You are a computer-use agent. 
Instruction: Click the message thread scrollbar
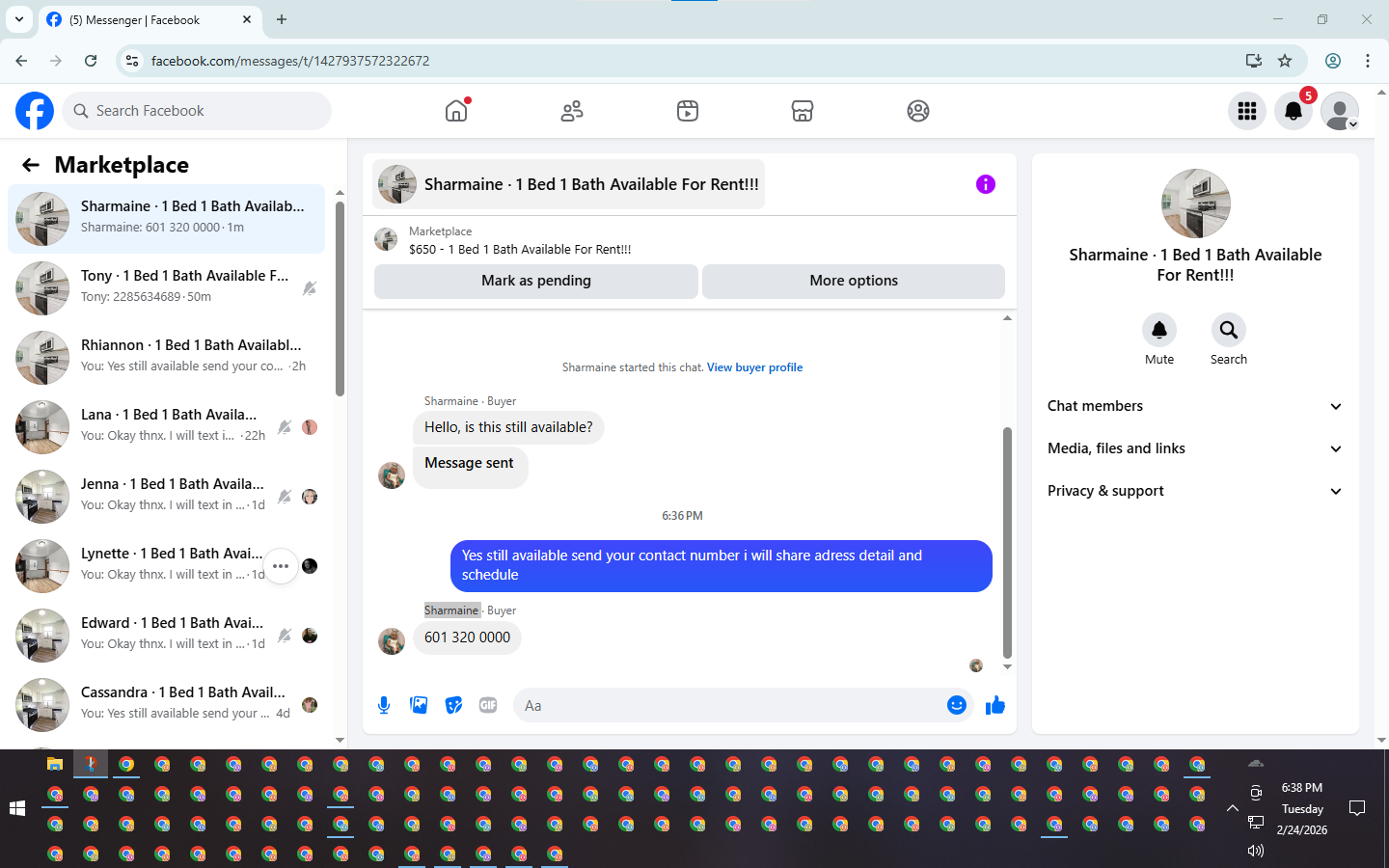pyautogui.click(x=1007, y=542)
